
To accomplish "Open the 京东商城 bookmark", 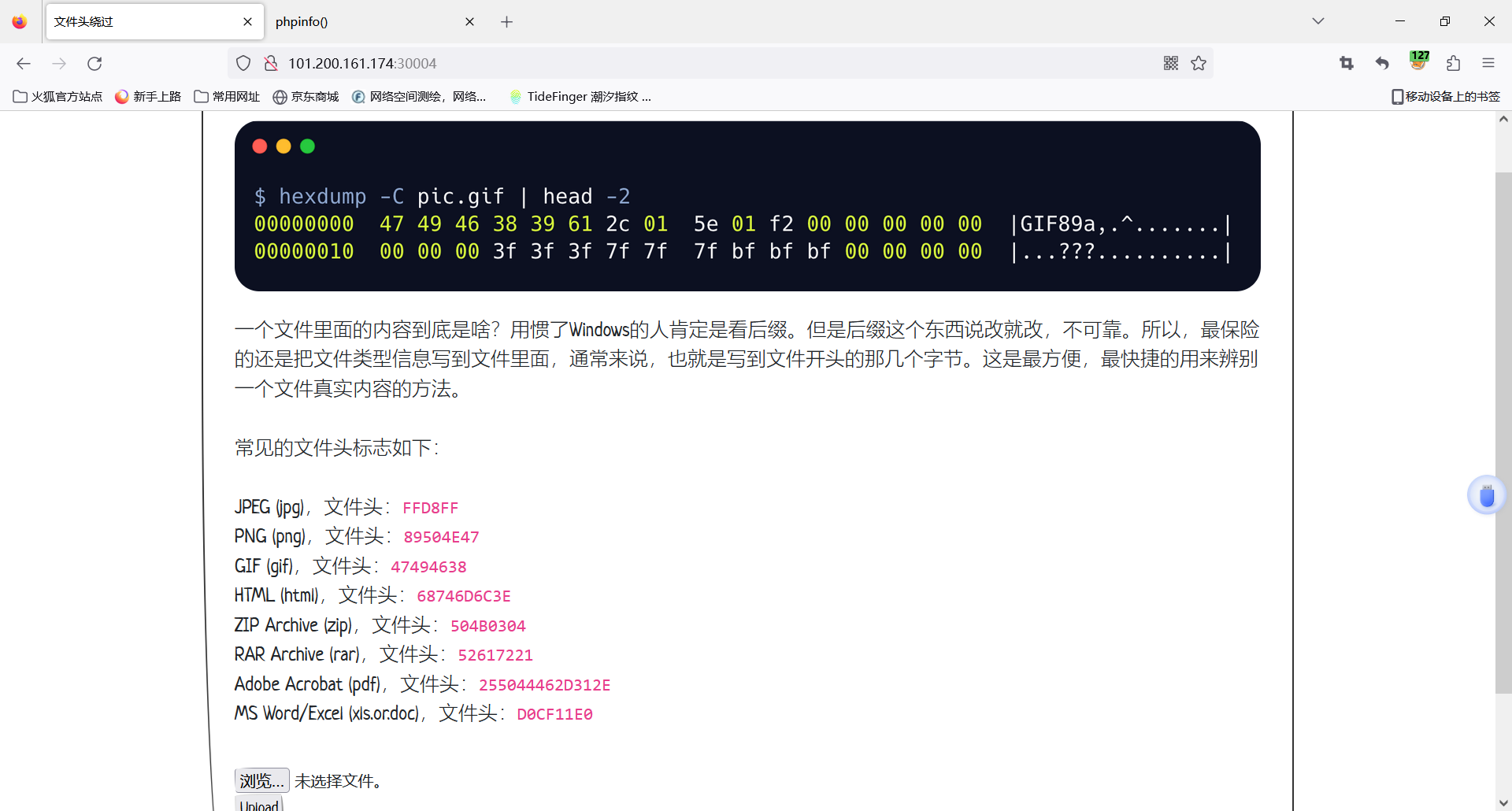I will [306, 97].
